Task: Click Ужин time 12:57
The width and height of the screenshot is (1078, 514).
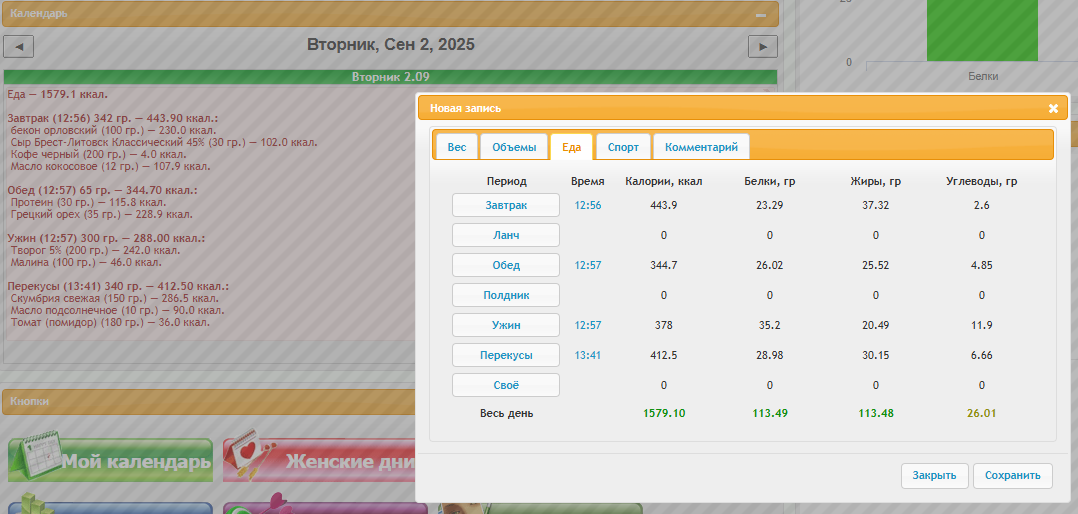Action: pyautogui.click(x=588, y=325)
